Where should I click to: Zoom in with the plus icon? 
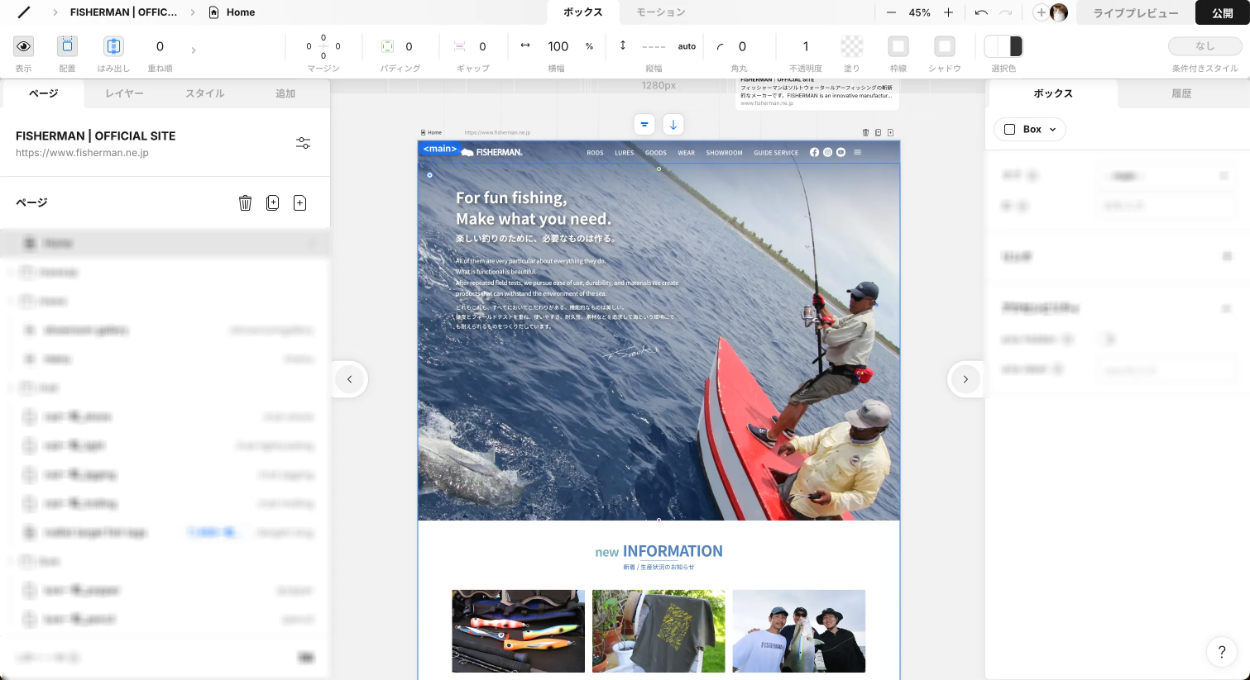tap(948, 13)
